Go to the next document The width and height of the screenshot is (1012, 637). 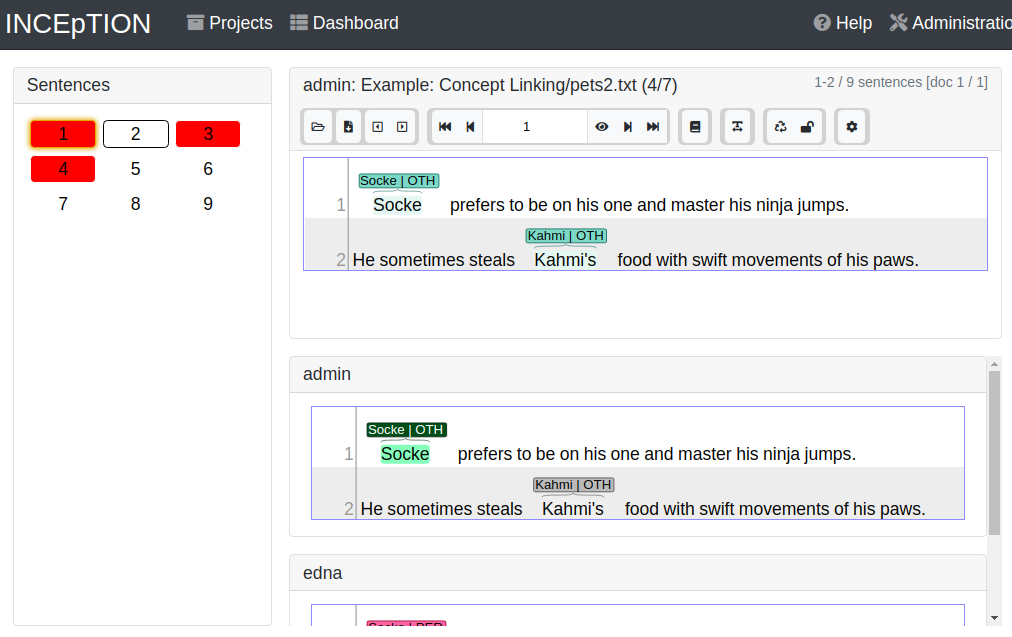coord(402,126)
